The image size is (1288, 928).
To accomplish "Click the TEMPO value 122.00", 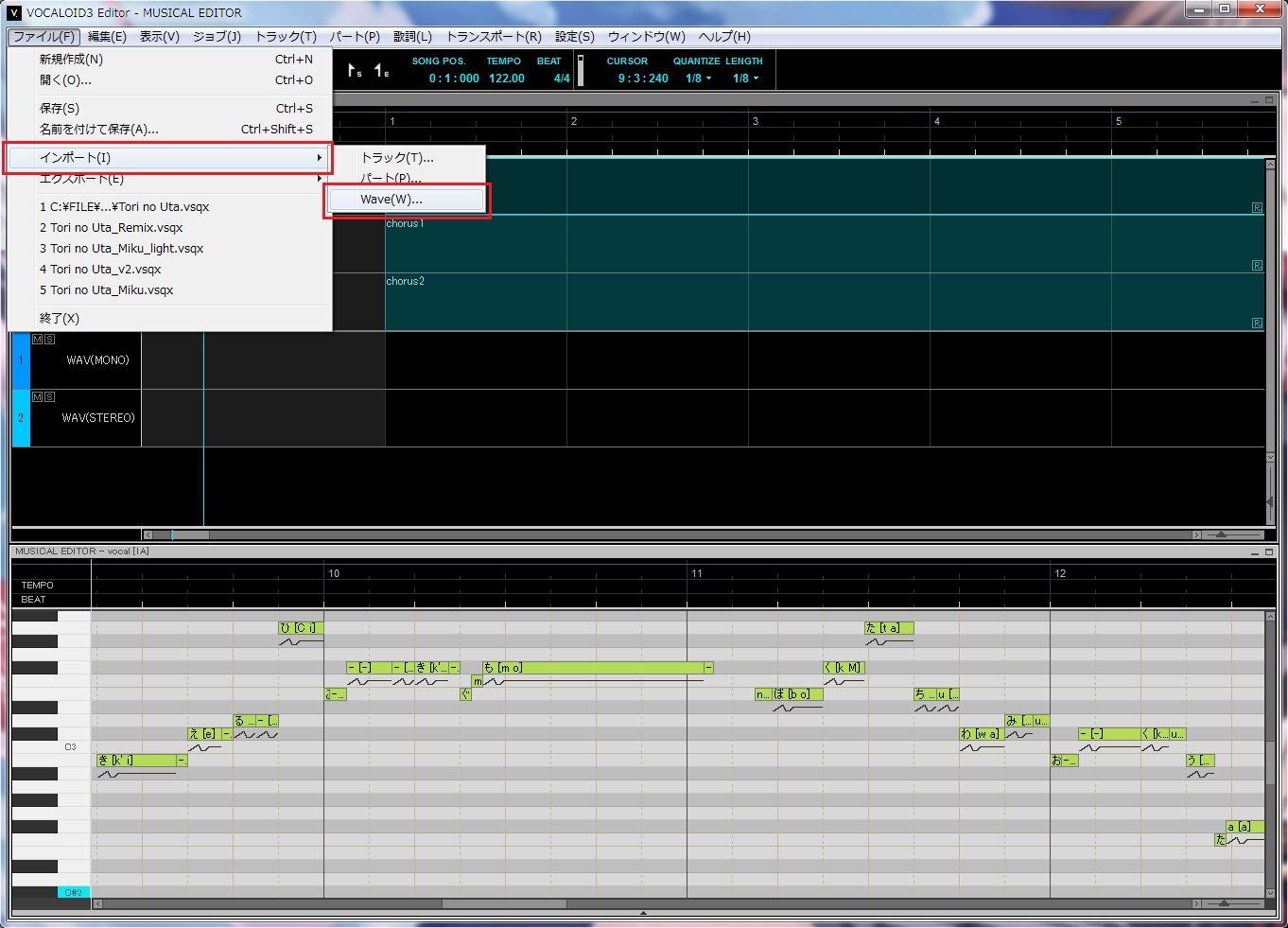I will pyautogui.click(x=507, y=79).
